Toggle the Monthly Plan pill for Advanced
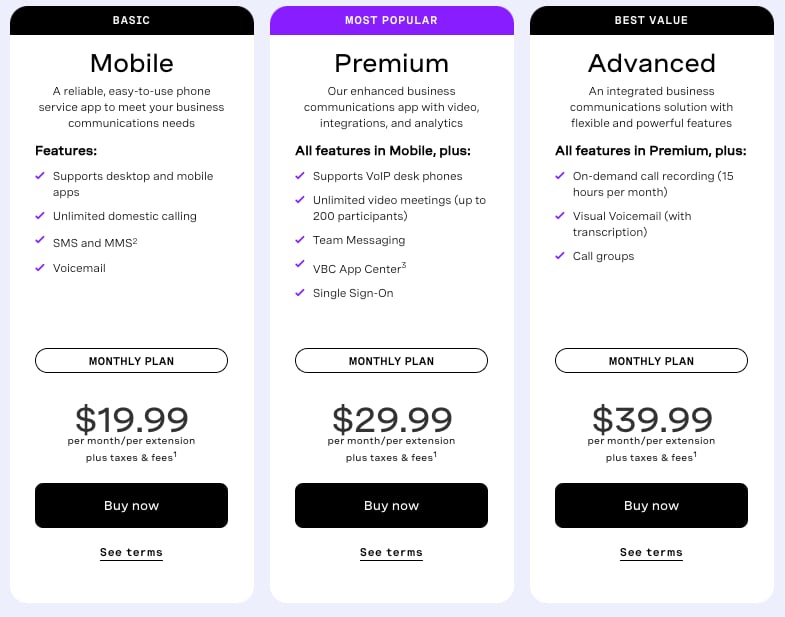The width and height of the screenshot is (785, 617). tap(651, 361)
